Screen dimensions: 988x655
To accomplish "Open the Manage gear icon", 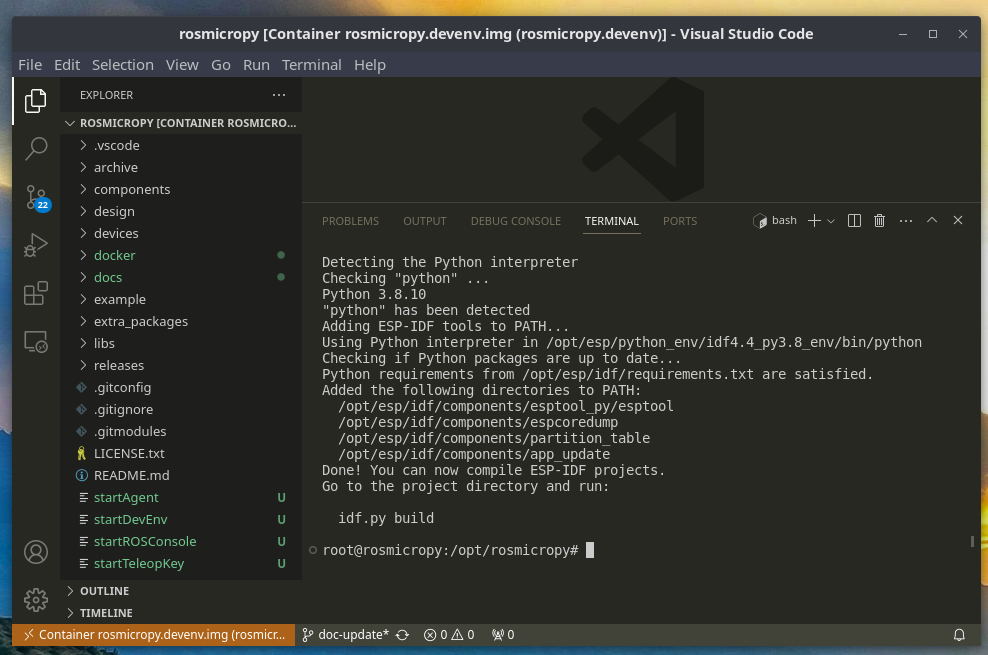I will [36, 600].
